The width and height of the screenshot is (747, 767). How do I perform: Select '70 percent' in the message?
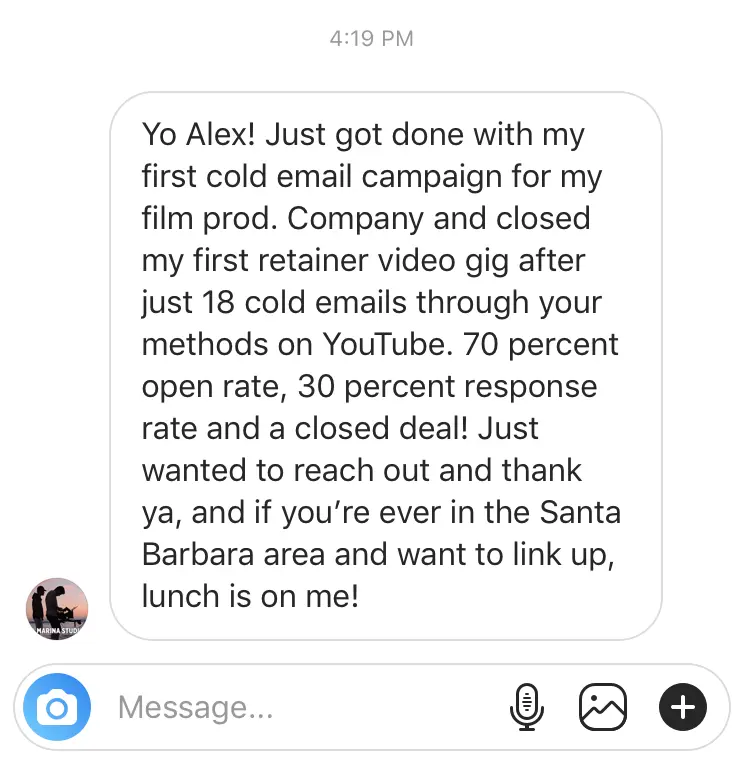coord(541,344)
